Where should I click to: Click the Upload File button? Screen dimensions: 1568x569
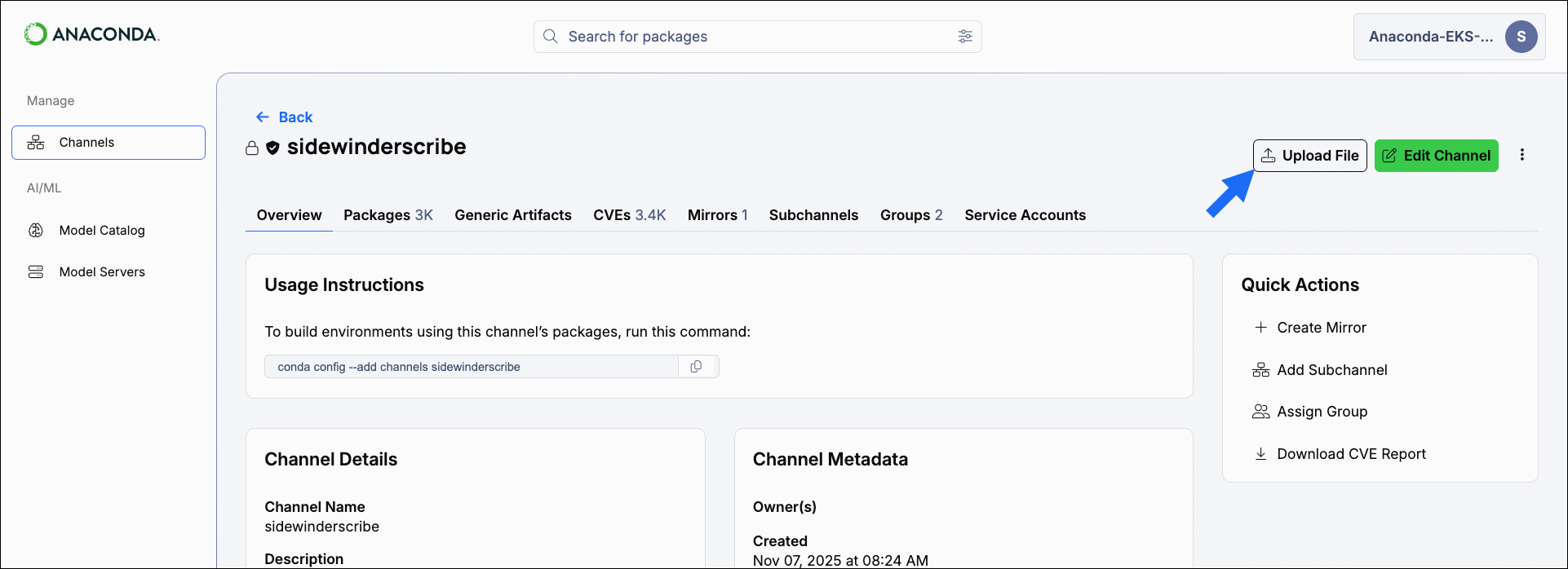[1310, 156]
